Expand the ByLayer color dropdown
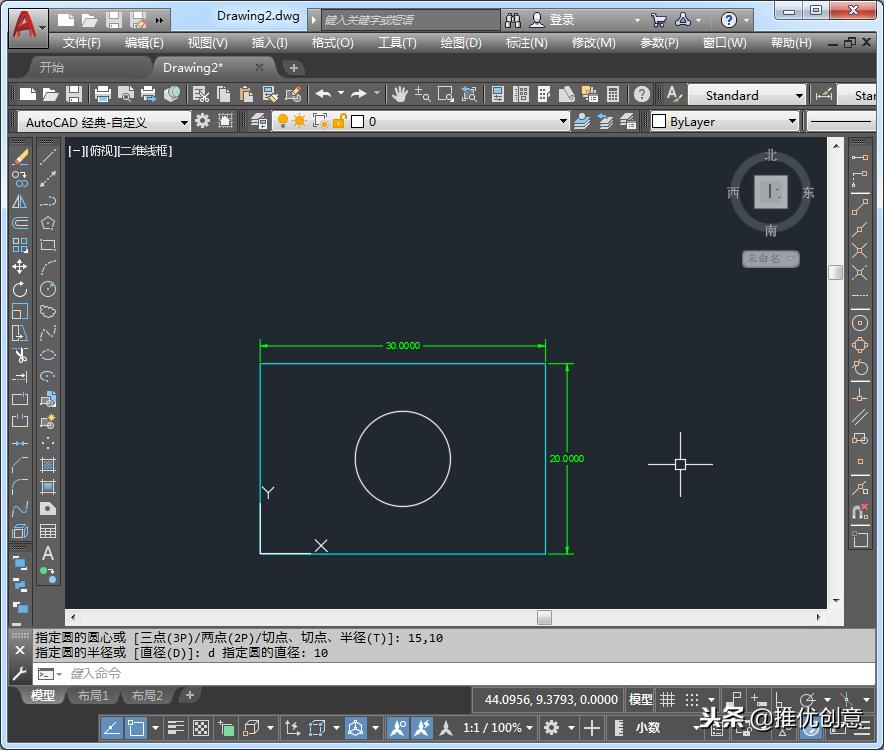This screenshot has height=750, width=884. 793,121
